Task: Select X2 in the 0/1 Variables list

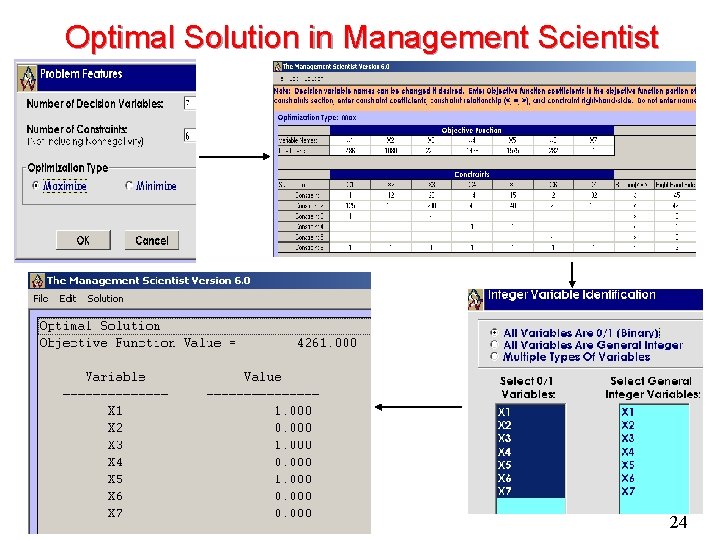Action: tap(530, 425)
